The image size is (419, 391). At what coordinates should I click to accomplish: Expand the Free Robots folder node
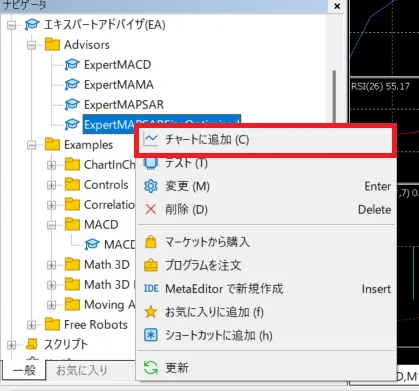[32, 325]
